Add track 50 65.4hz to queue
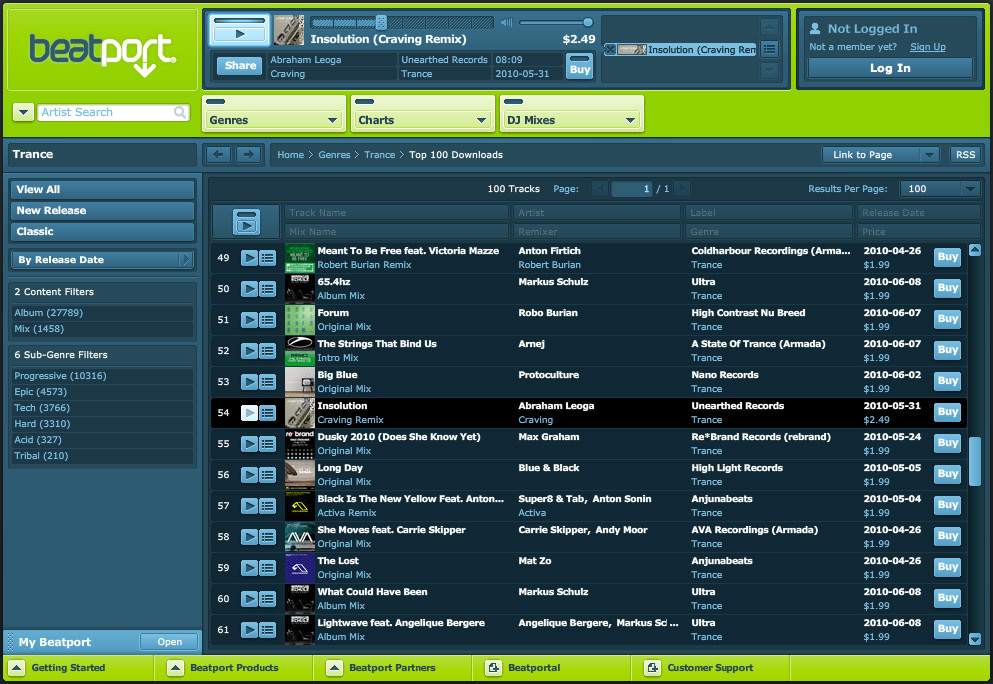 [267, 289]
